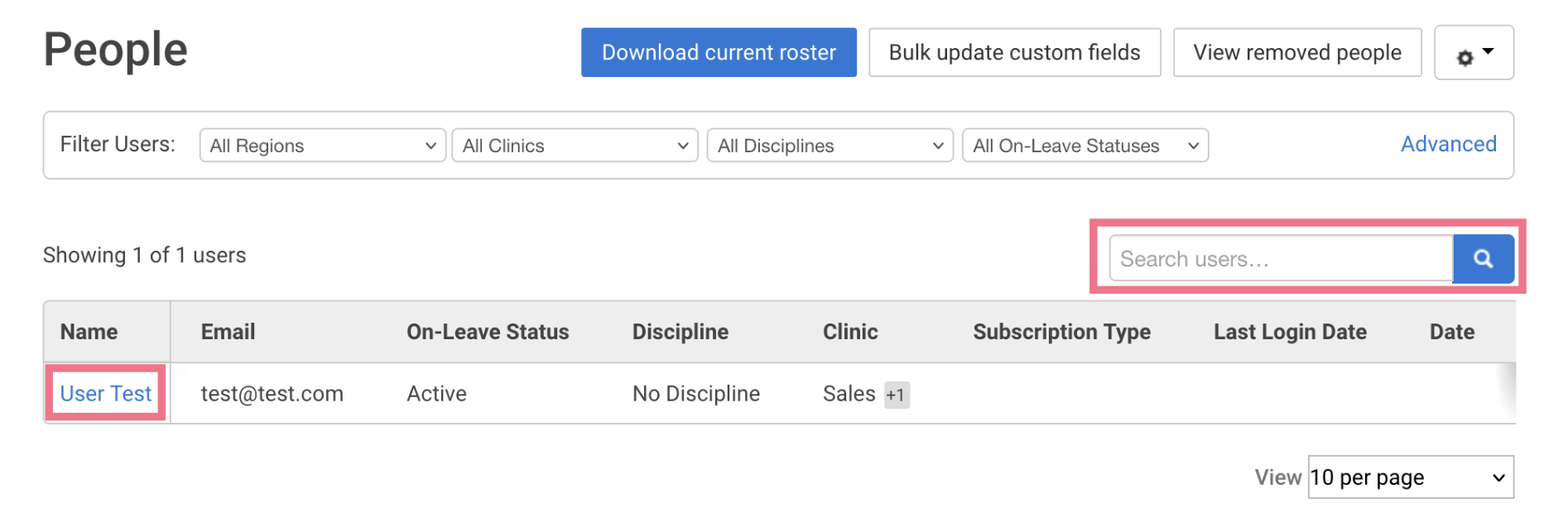Open the All Disciplines dropdown
1568x513 pixels.
point(830,146)
